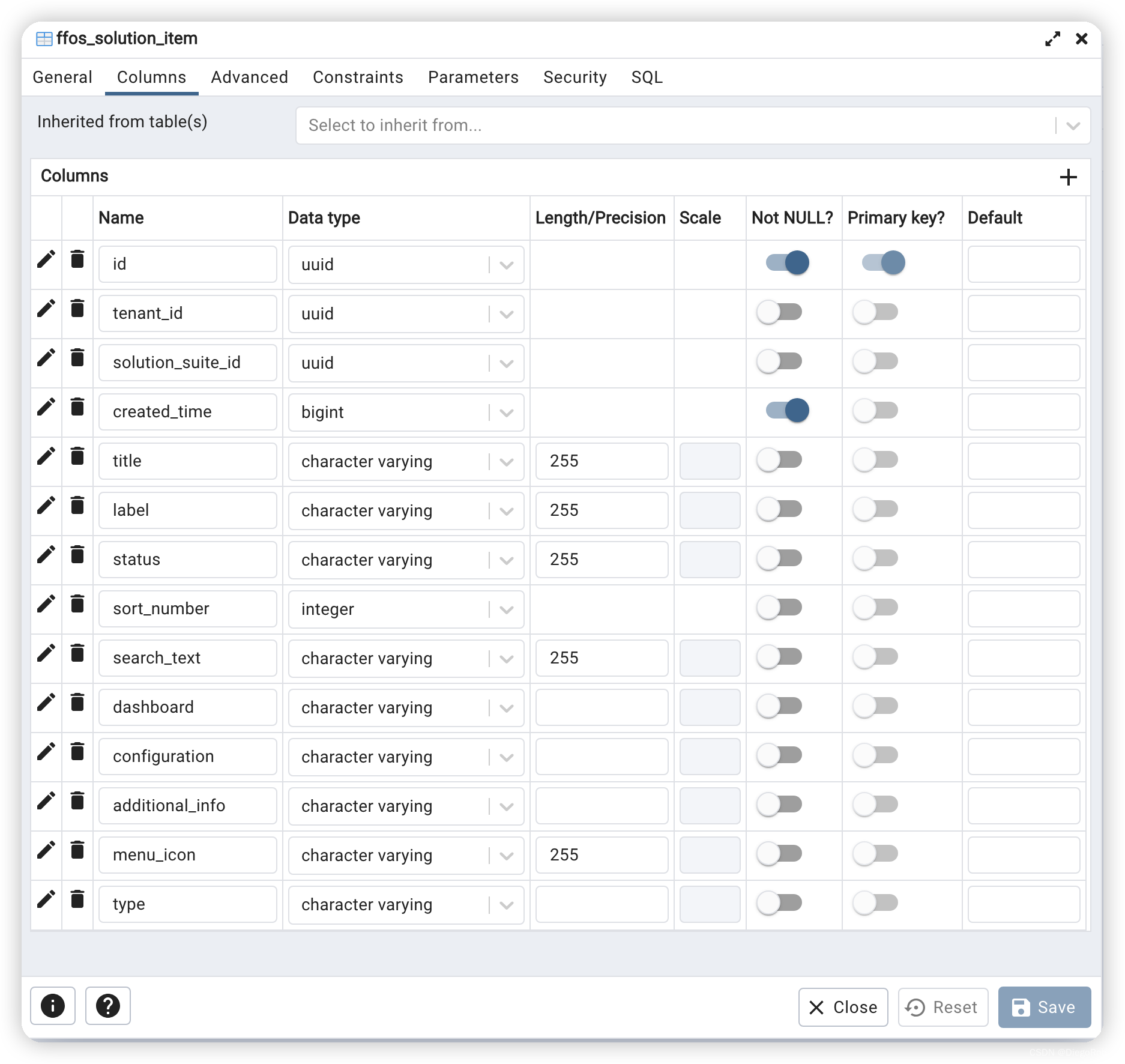Open data type dropdown for created_time
Image resolution: width=1125 pixels, height=1064 pixels.
click(406, 412)
